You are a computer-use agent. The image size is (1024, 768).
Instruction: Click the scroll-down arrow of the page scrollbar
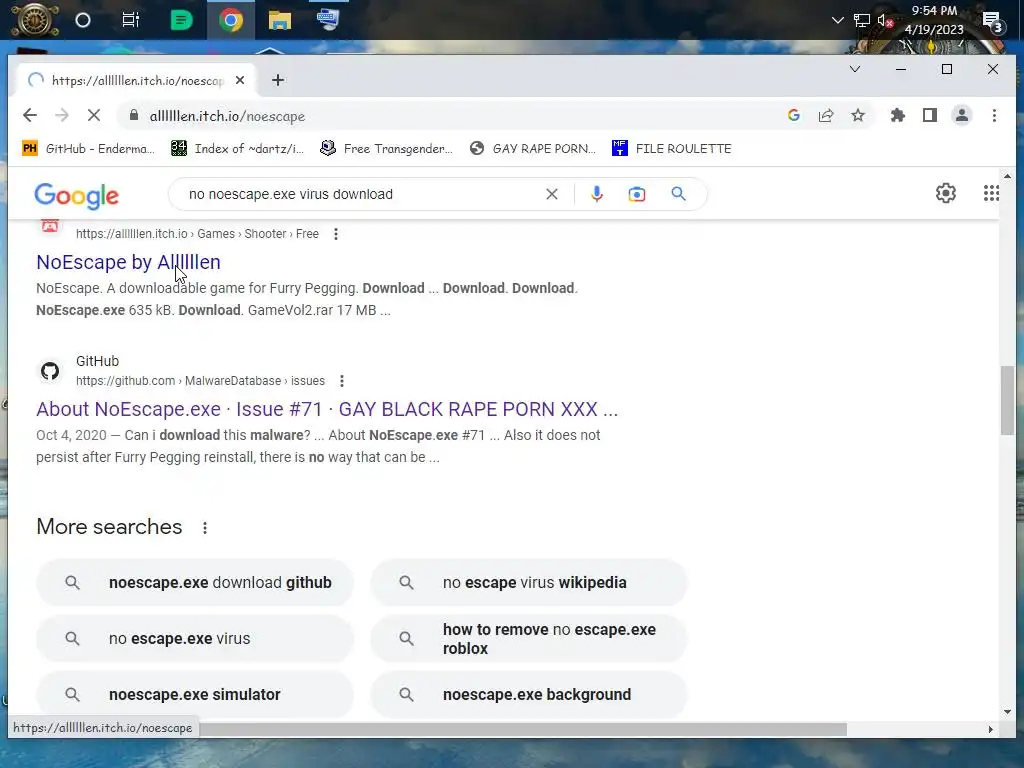[x=1007, y=712]
